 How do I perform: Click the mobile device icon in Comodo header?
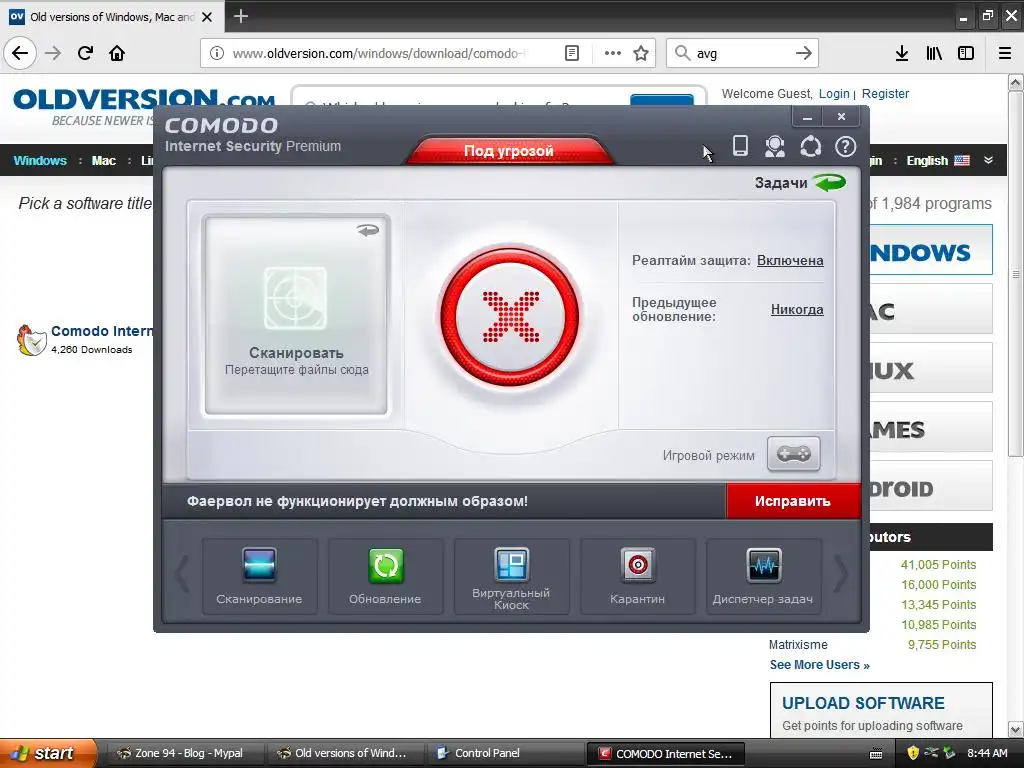click(740, 146)
